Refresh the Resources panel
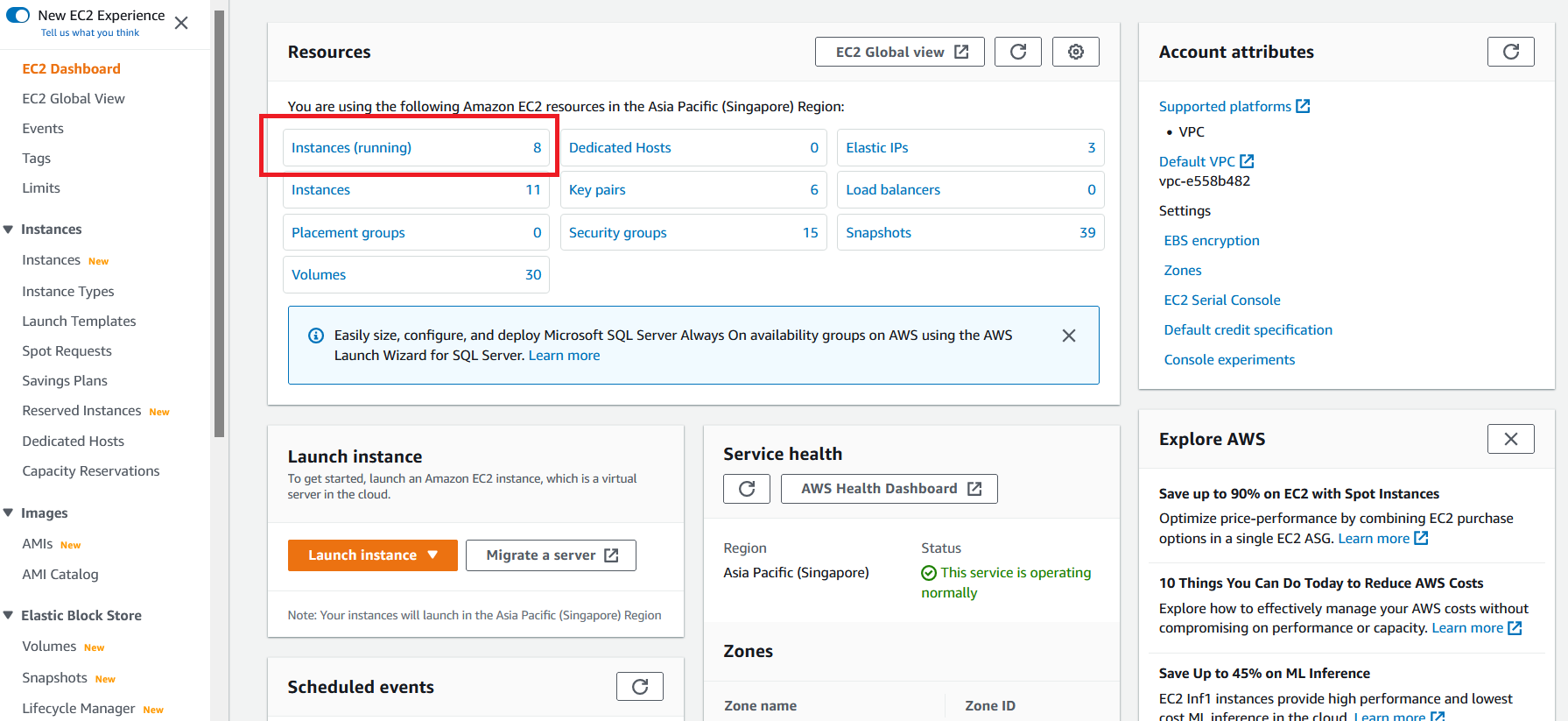The height and width of the screenshot is (721, 1568). (x=1018, y=52)
